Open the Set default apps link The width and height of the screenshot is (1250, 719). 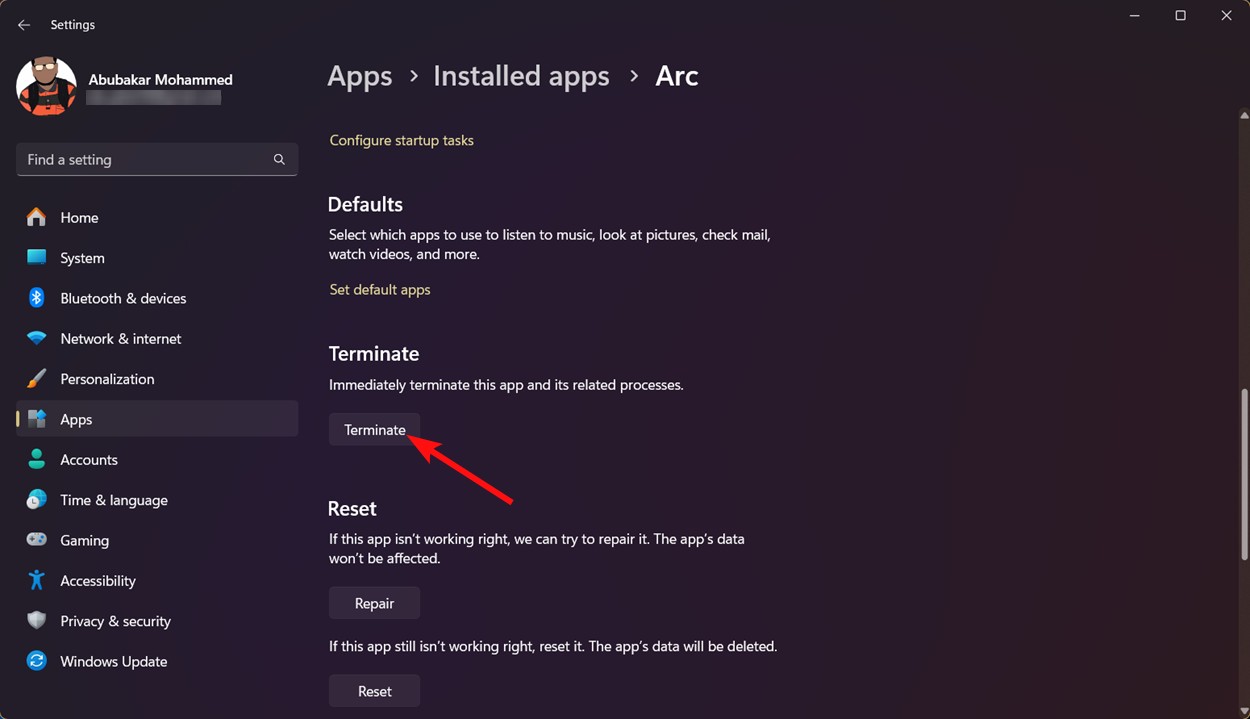pyautogui.click(x=379, y=289)
